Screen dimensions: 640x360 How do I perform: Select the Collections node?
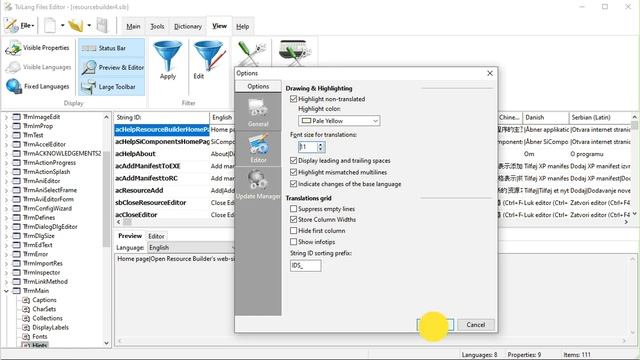47,318
